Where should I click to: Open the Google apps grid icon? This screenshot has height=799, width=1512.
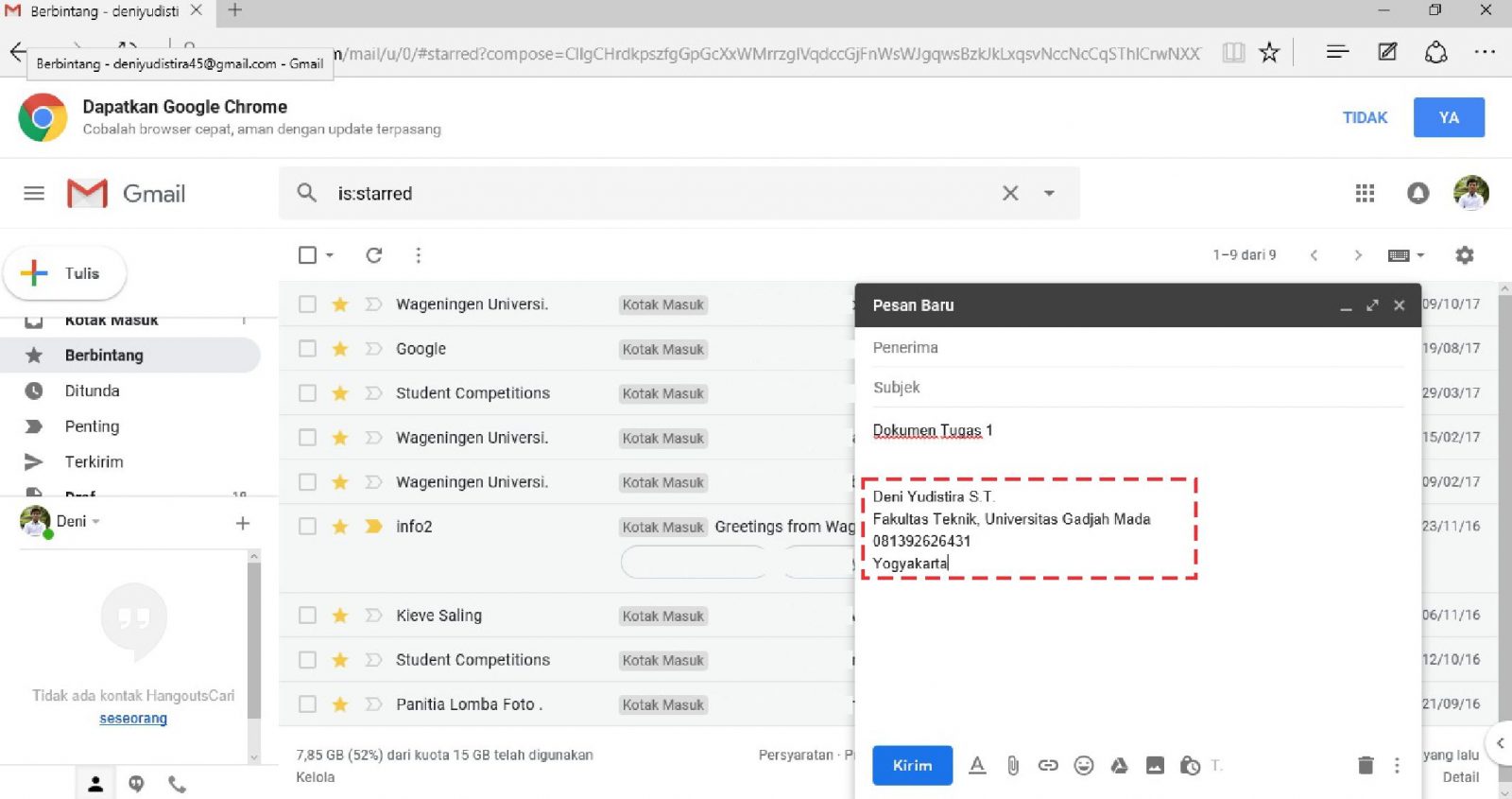(1365, 194)
